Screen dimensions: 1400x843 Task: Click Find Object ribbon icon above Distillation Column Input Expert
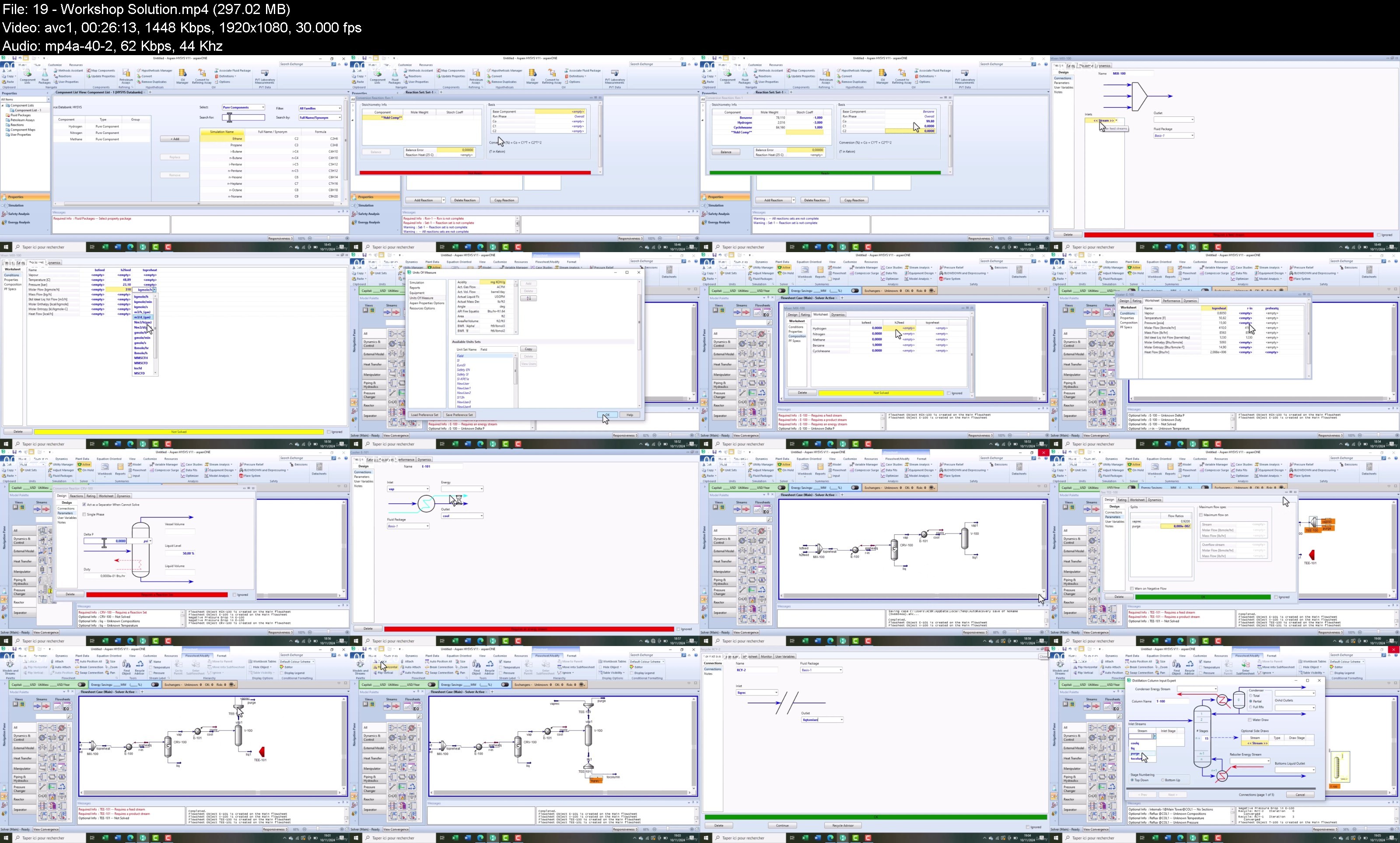[1176, 664]
